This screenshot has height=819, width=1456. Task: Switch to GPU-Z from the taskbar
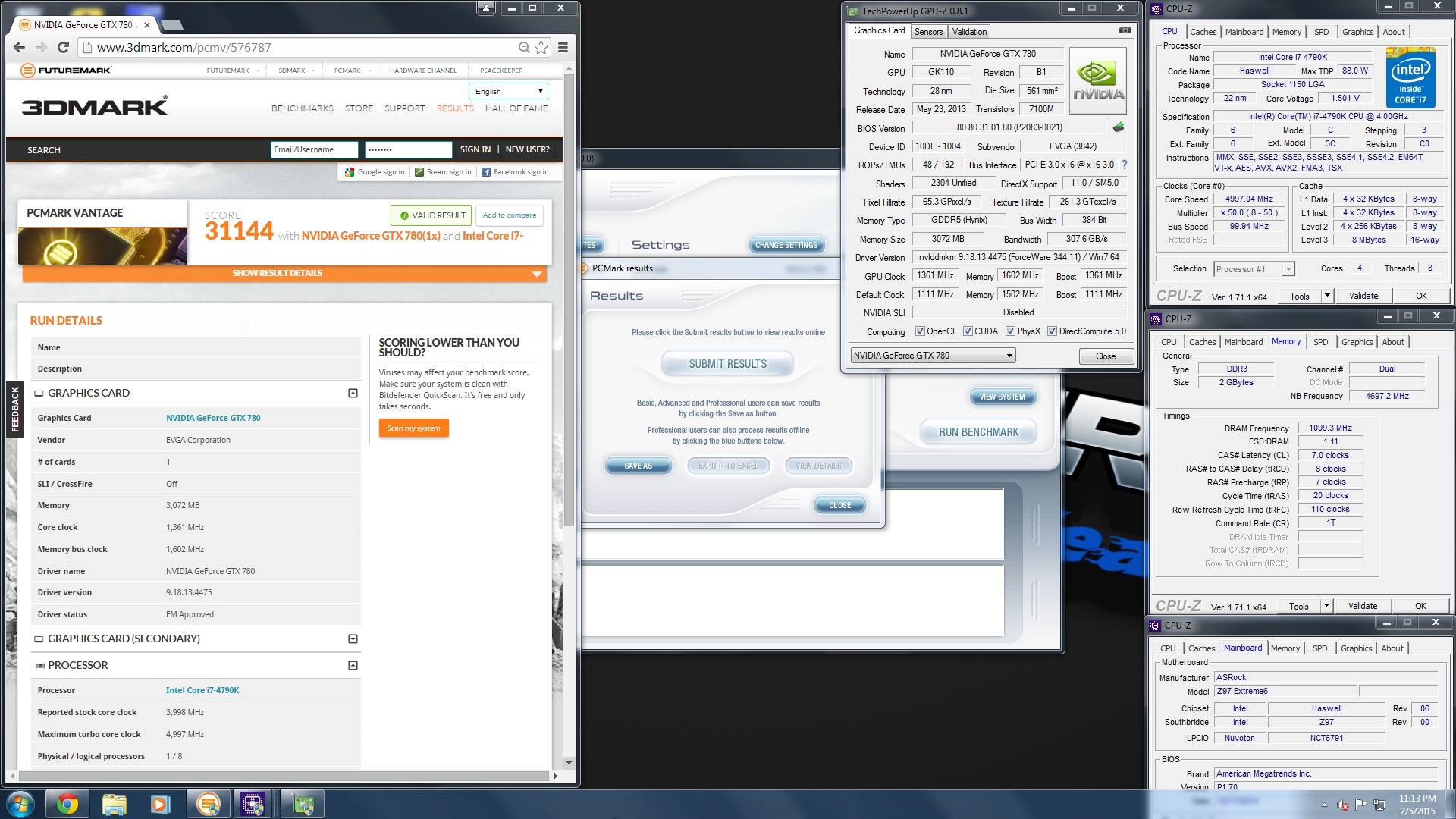pyautogui.click(x=303, y=804)
